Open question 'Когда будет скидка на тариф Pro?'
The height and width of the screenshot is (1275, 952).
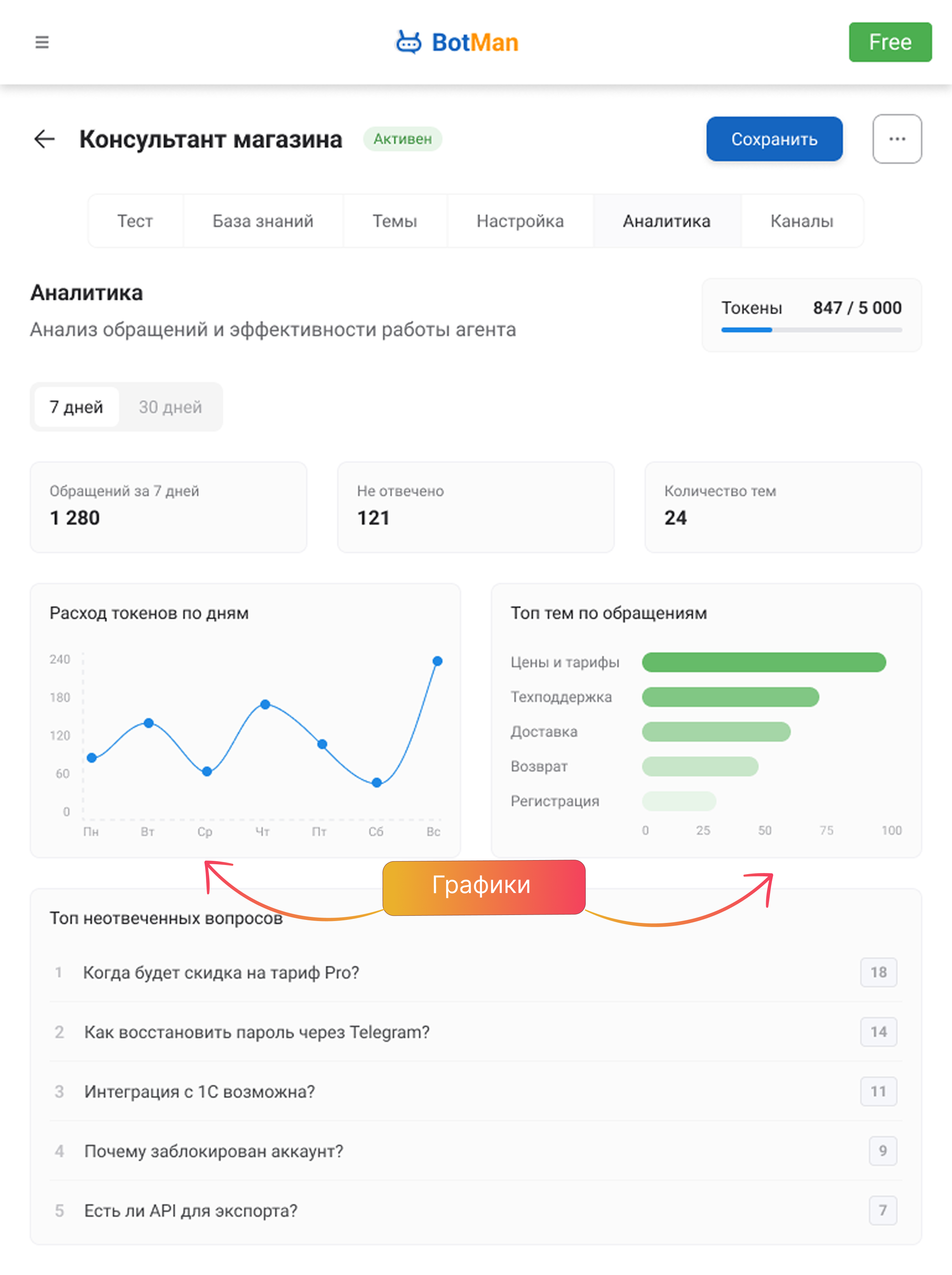[221, 973]
